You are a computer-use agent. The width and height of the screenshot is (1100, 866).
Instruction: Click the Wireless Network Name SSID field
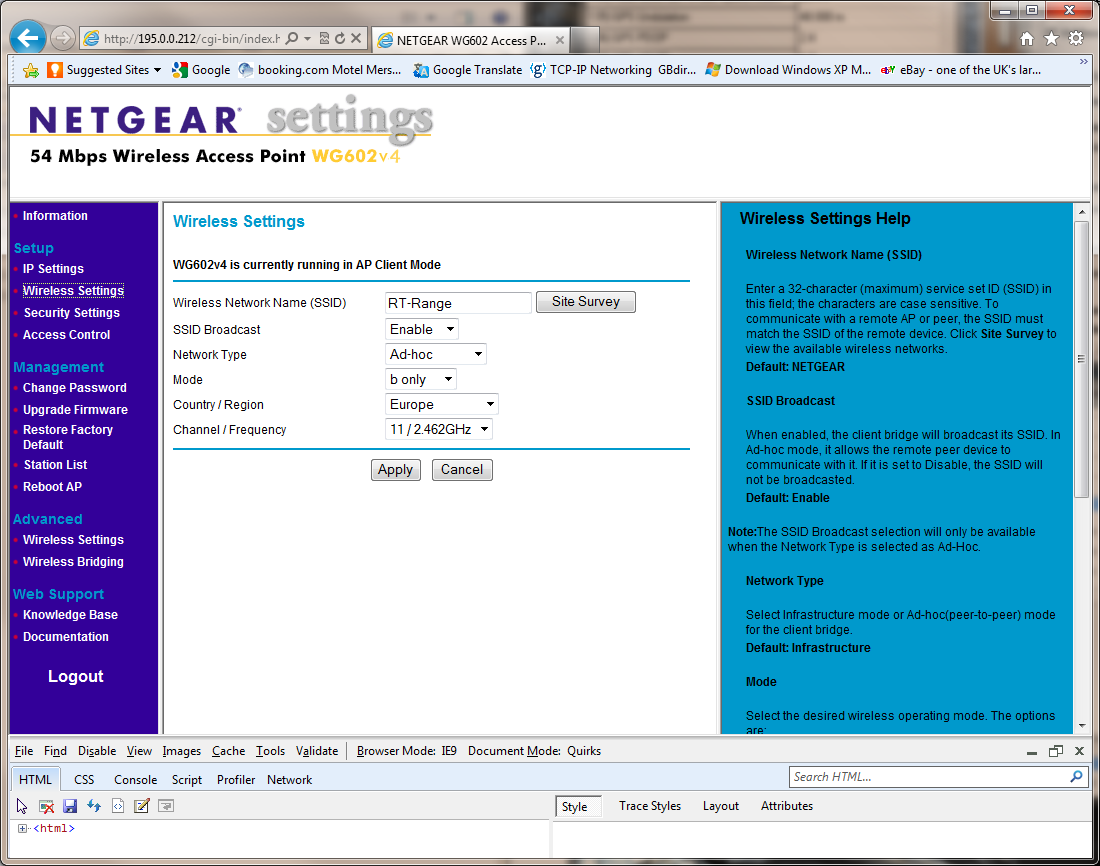click(x=458, y=303)
